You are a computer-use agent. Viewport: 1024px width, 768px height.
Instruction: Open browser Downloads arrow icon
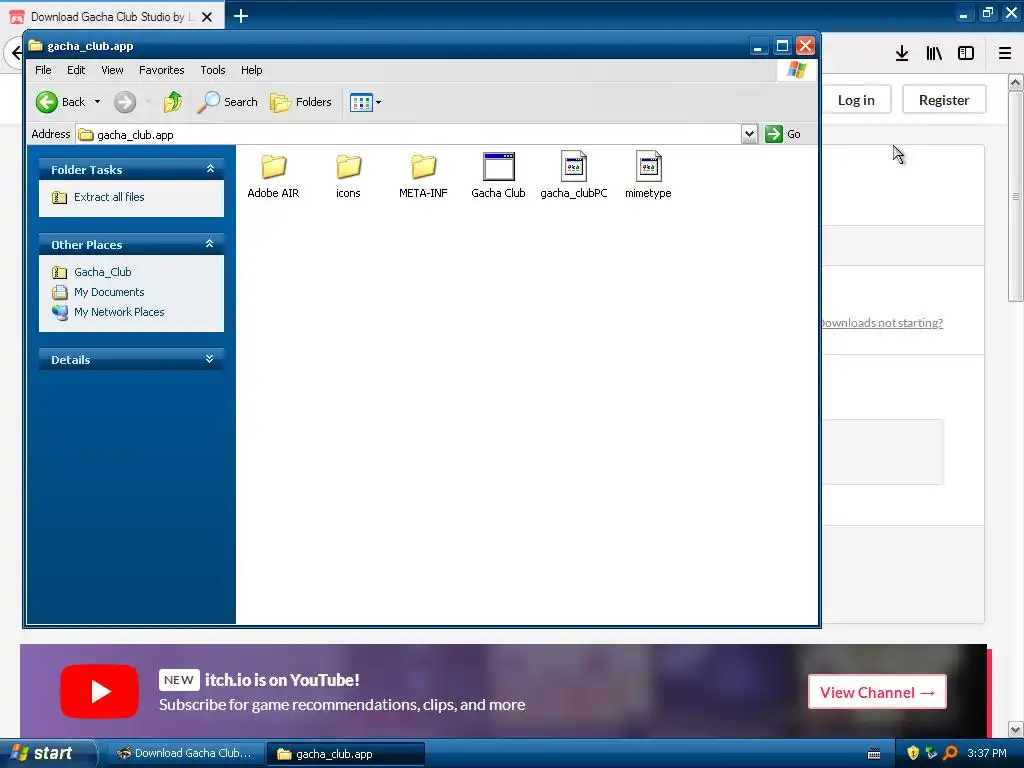point(902,54)
